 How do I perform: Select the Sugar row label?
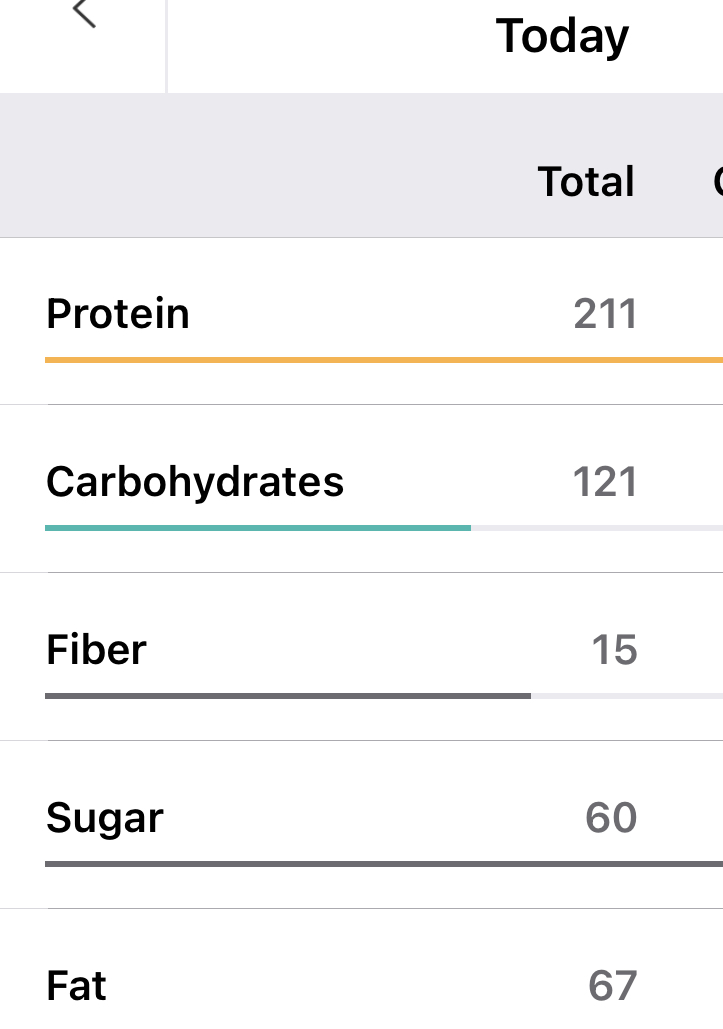(x=105, y=818)
